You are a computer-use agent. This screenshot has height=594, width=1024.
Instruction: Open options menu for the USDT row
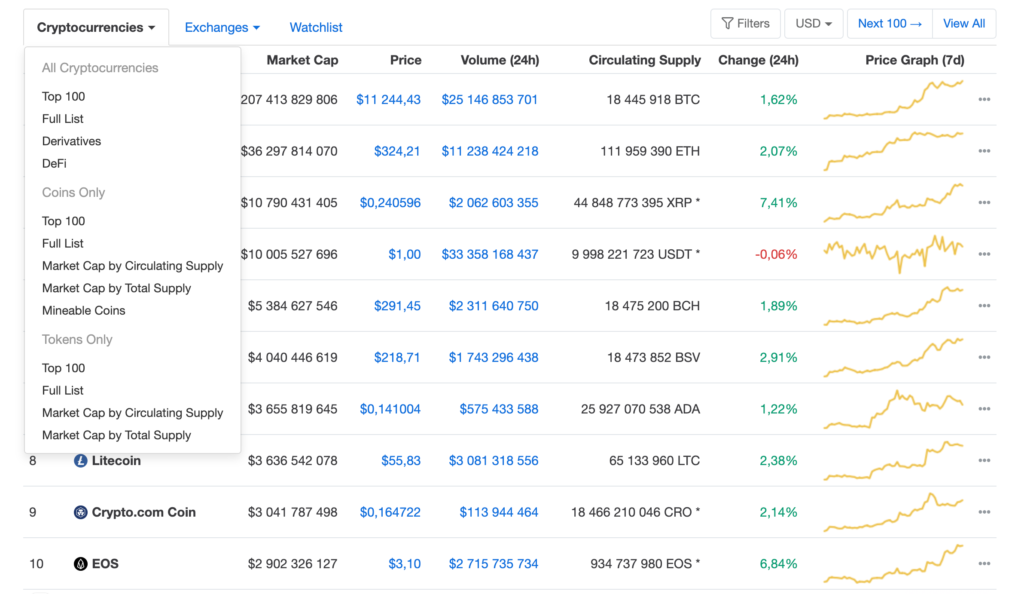(x=984, y=254)
